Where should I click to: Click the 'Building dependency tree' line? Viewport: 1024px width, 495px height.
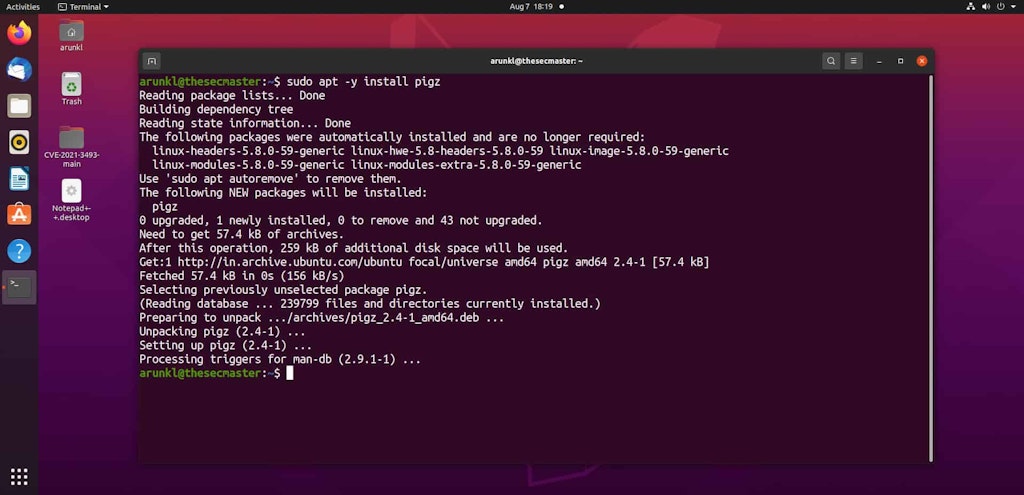(216, 109)
